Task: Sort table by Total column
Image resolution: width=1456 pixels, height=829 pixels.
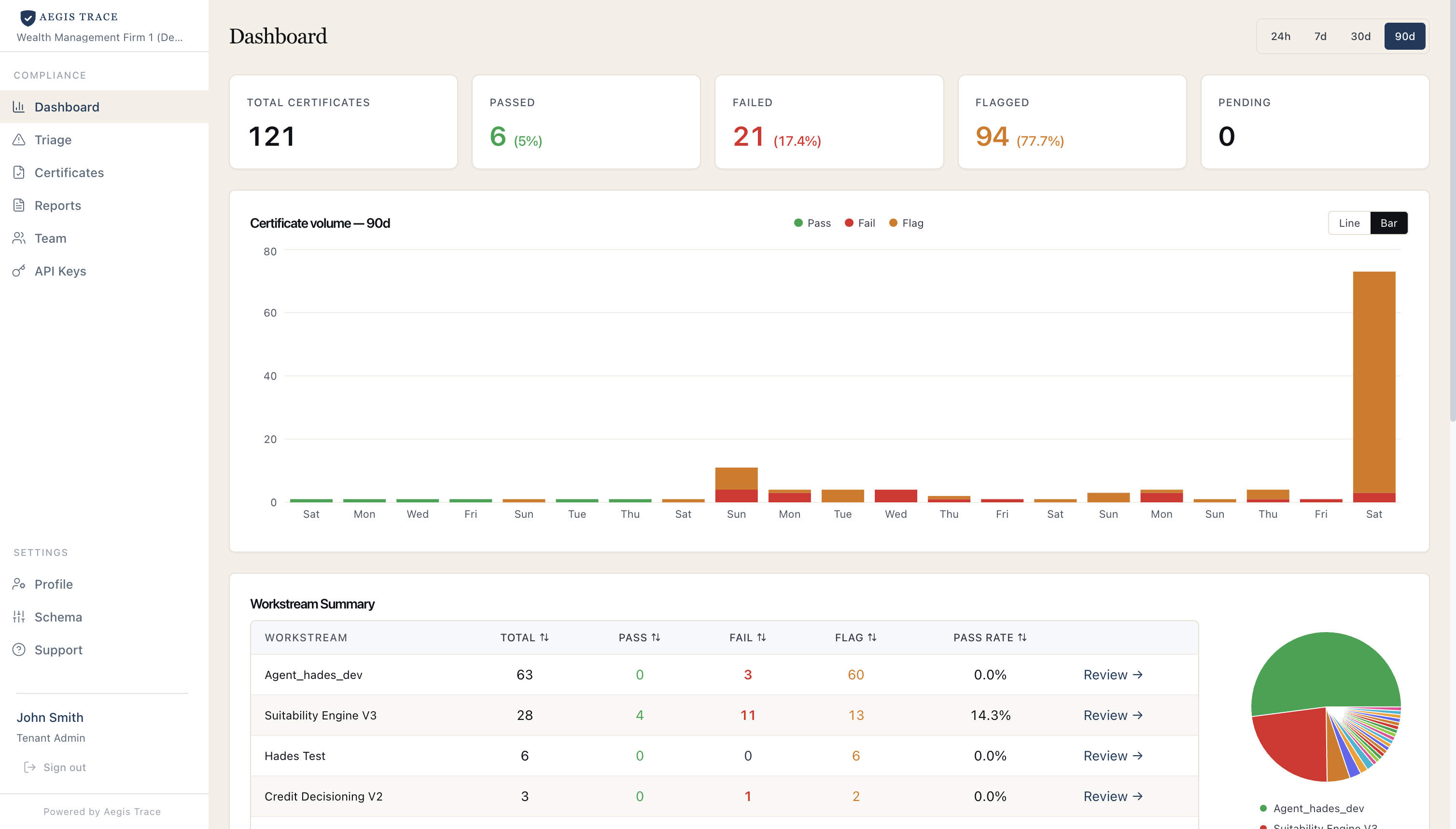Action: [525, 638]
